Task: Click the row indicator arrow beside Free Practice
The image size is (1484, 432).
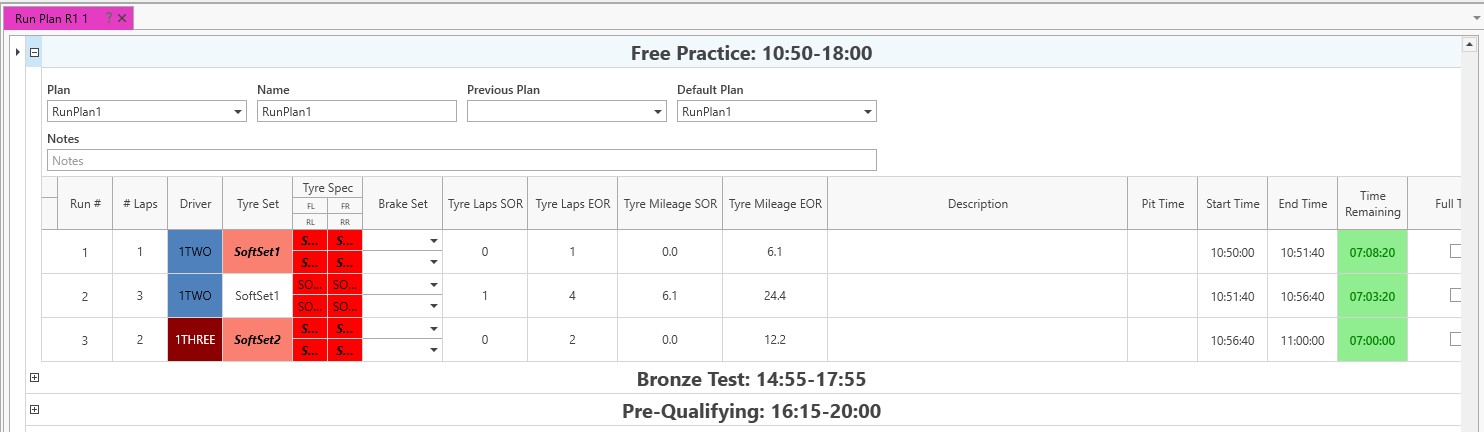Action: 18,52
